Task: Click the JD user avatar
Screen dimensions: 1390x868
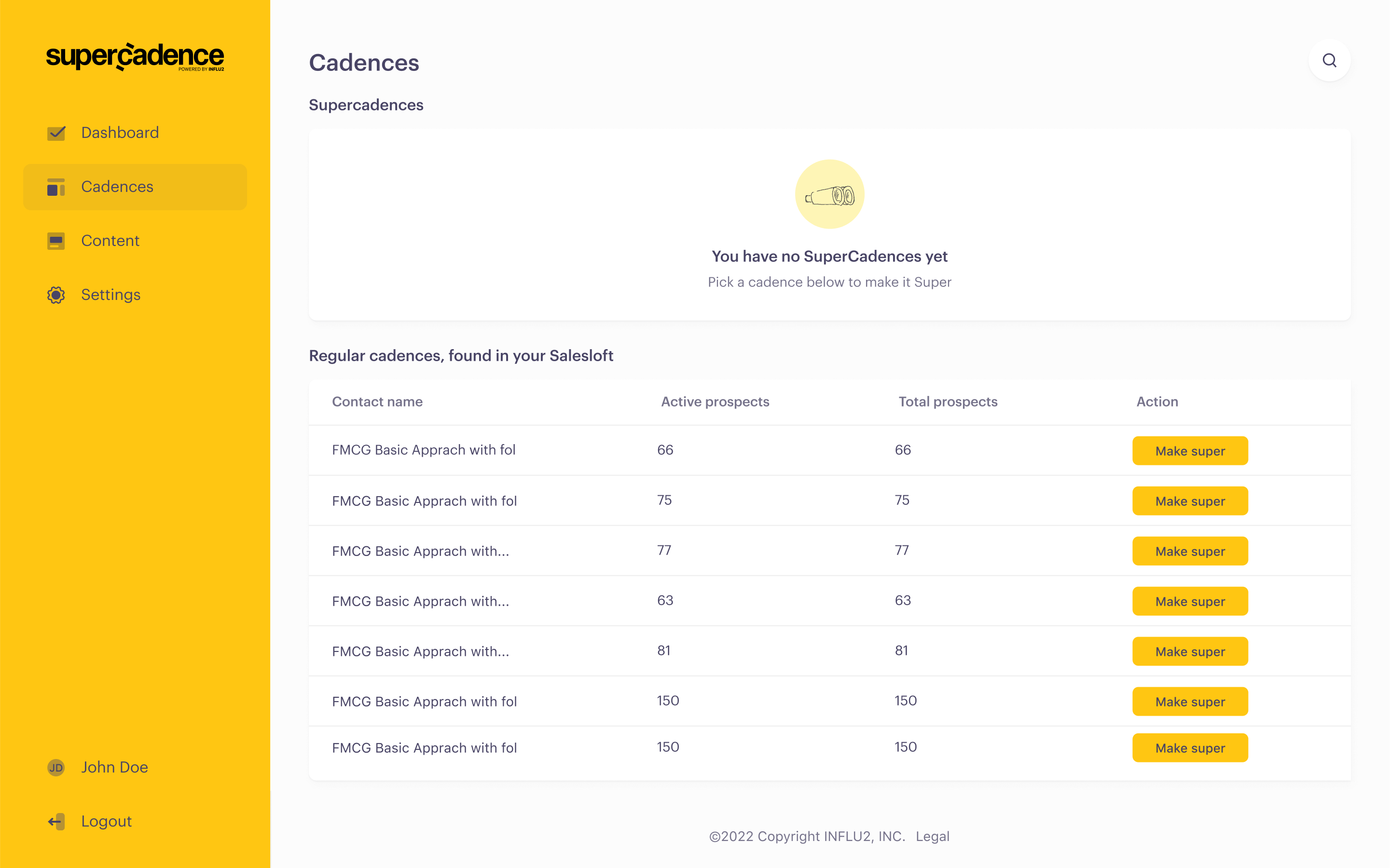Action: pos(55,768)
